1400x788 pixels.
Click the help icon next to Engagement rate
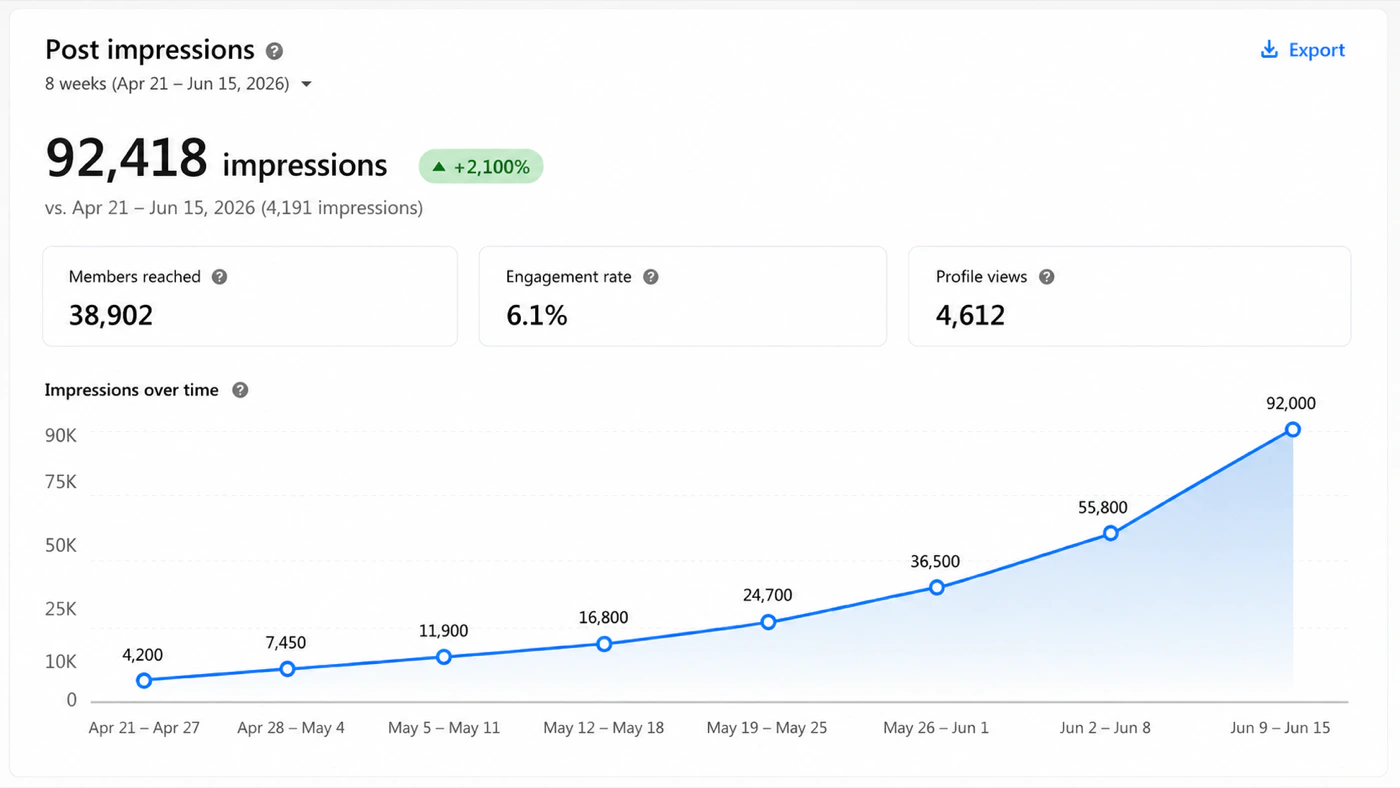[651, 277]
